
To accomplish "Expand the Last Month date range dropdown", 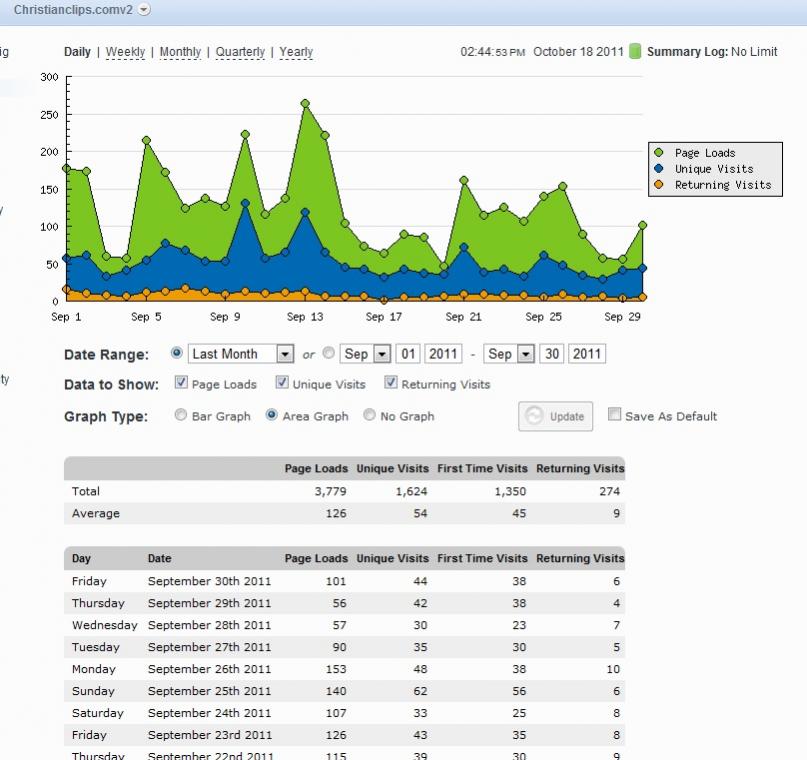I will click(x=284, y=354).
